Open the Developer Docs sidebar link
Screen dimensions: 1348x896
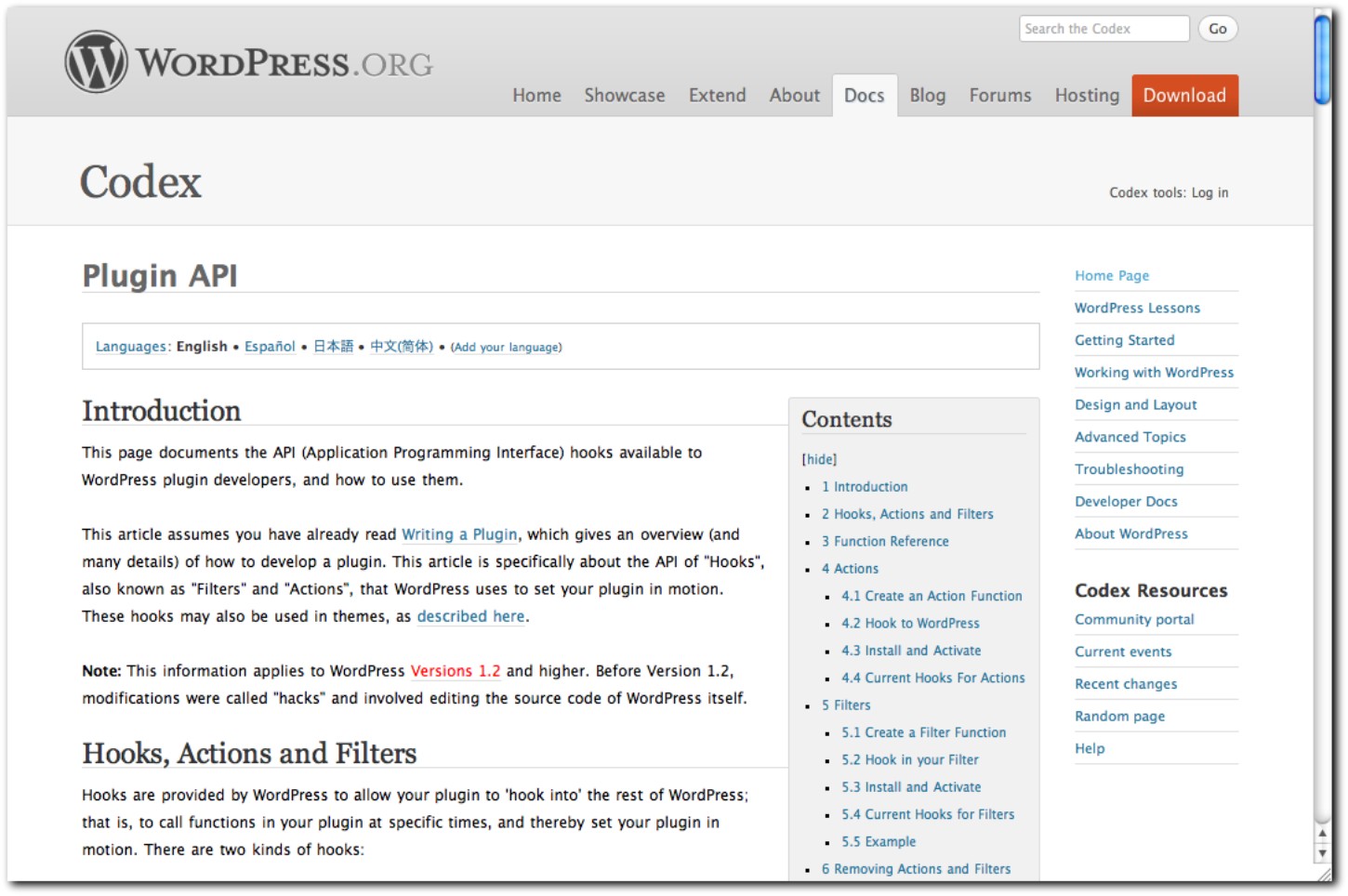pyautogui.click(x=1126, y=502)
